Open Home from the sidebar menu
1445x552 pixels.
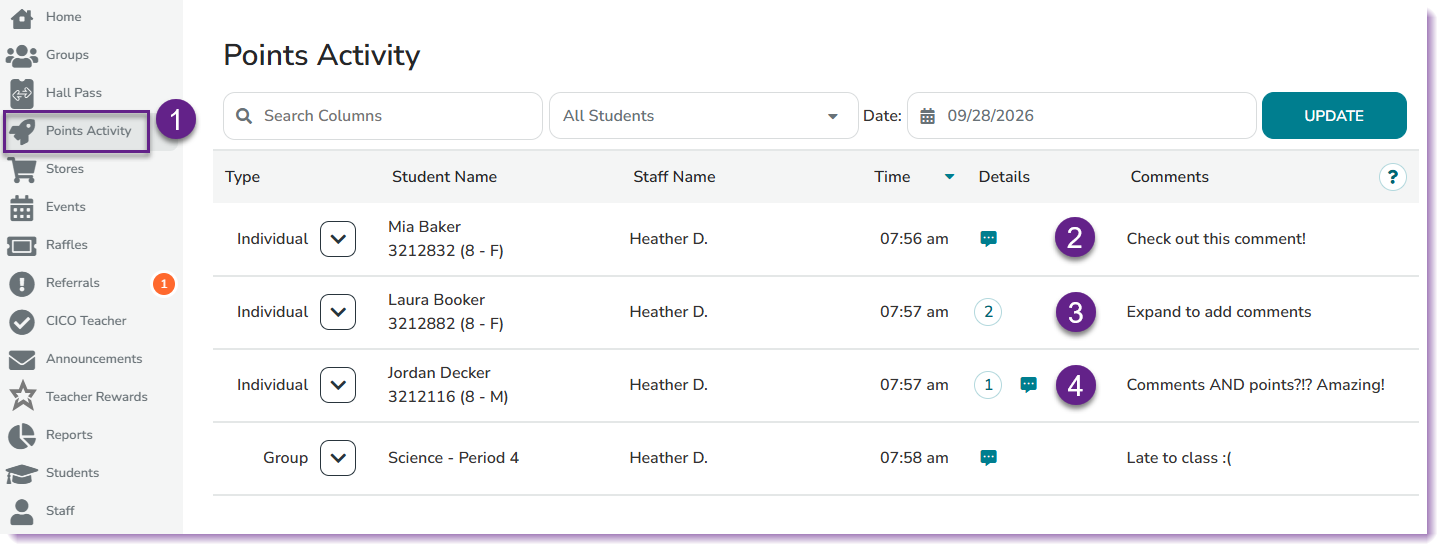[64, 17]
